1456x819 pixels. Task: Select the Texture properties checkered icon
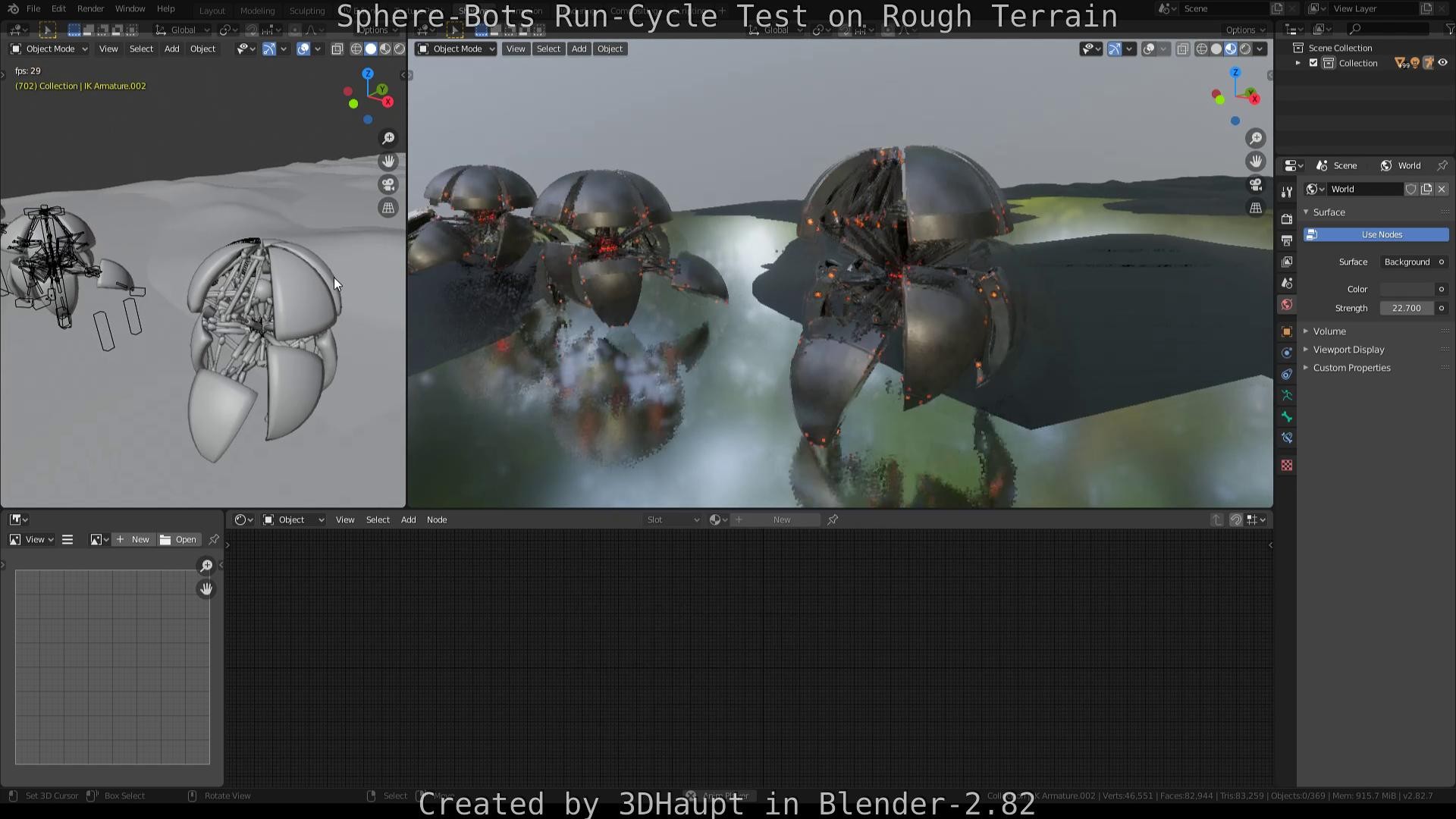(x=1287, y=465)
